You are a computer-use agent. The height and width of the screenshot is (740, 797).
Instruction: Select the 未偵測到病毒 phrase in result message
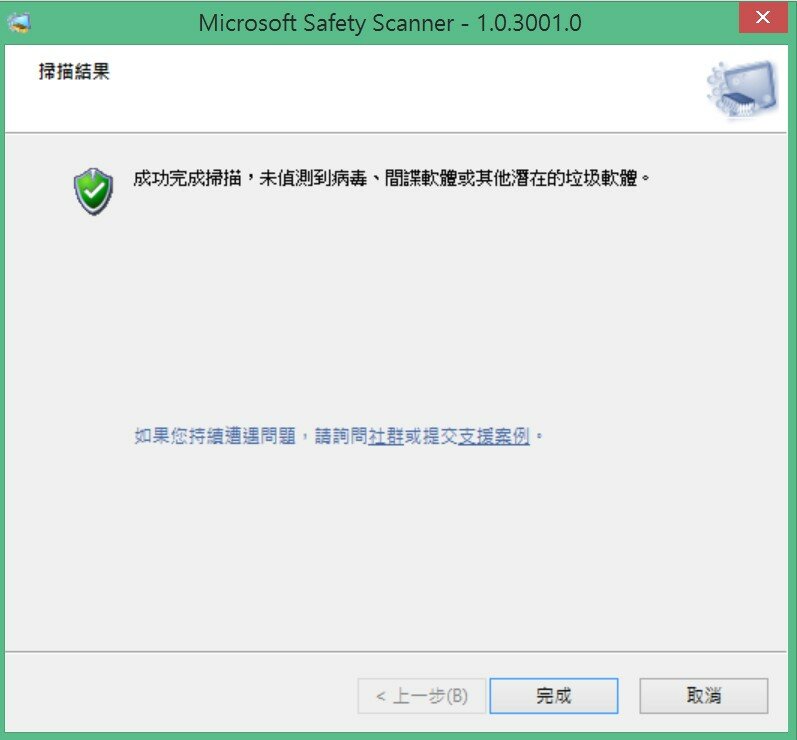(313, 178)
